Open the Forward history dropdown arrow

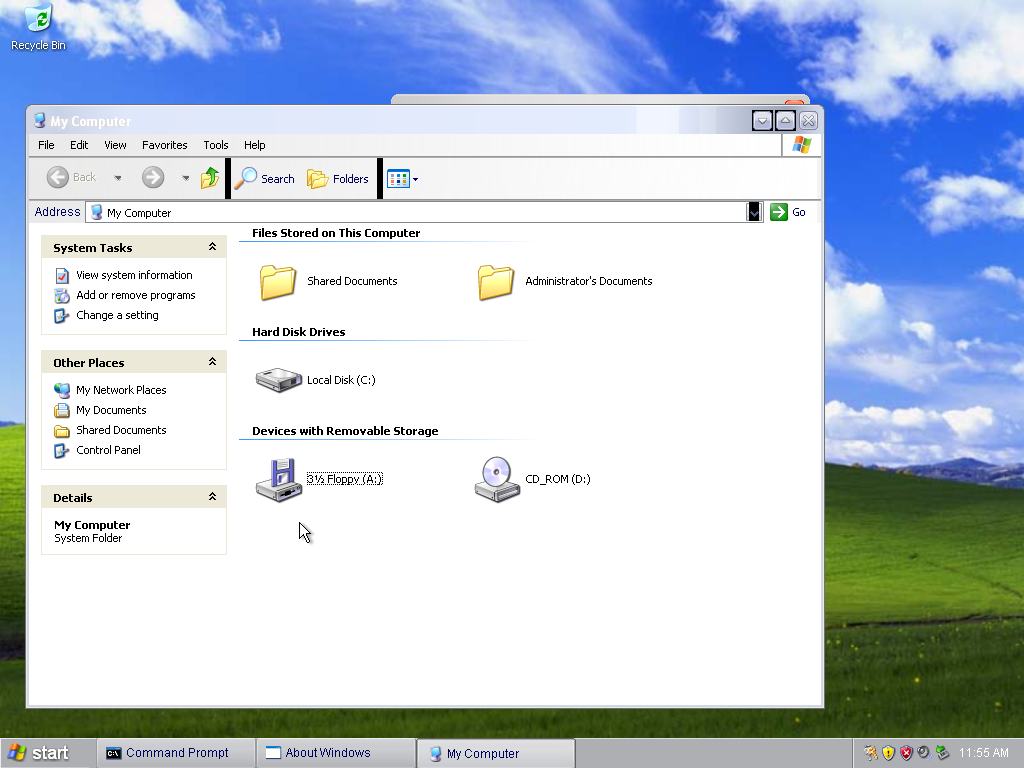click(x=185, y=178)
